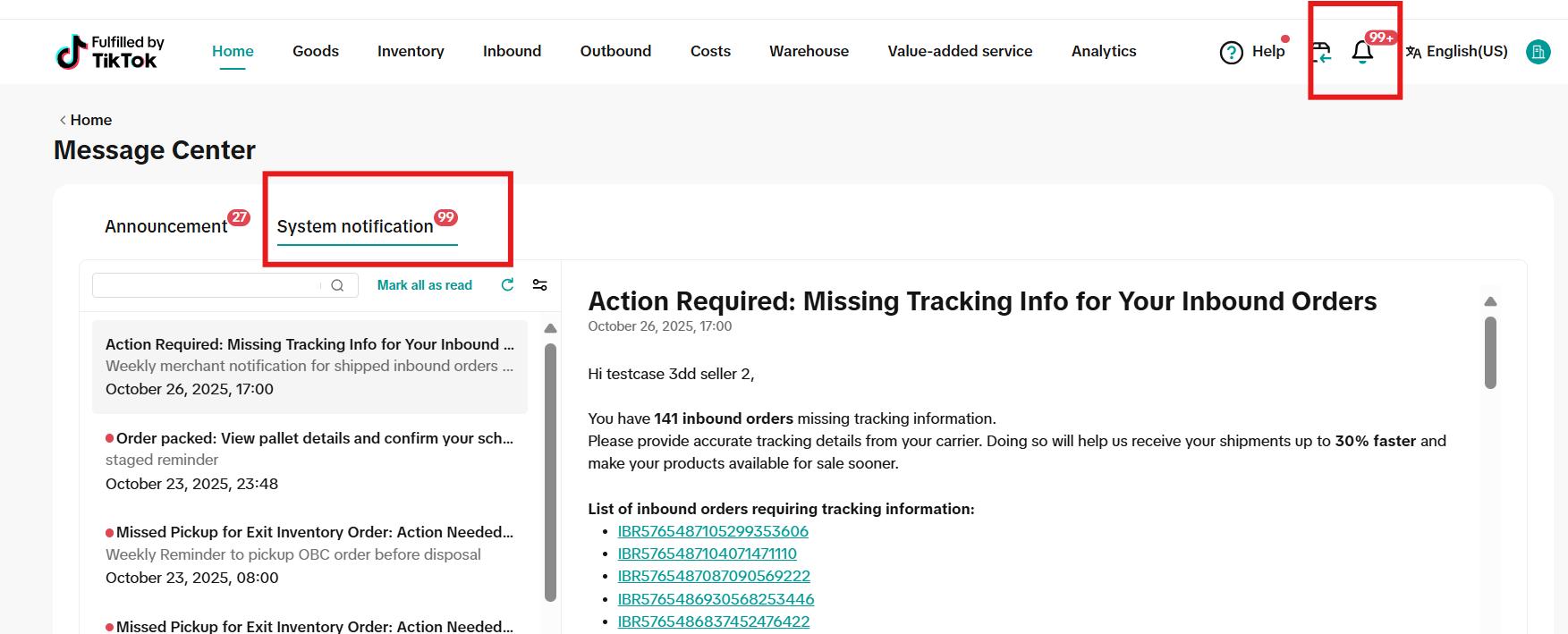The width and height of the screenshot is (1568, 634).
Task: Open the Inventory menu
Action: pos(411,51)
